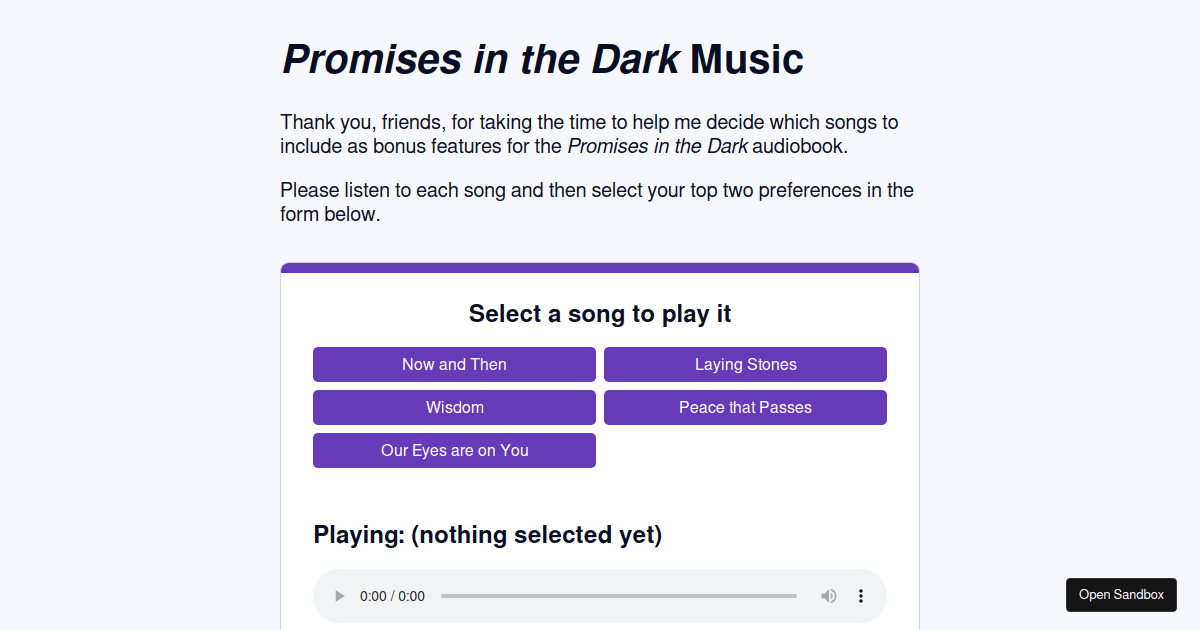
Task: Select Peace that Passes to play it
Action: click(745, 407)
